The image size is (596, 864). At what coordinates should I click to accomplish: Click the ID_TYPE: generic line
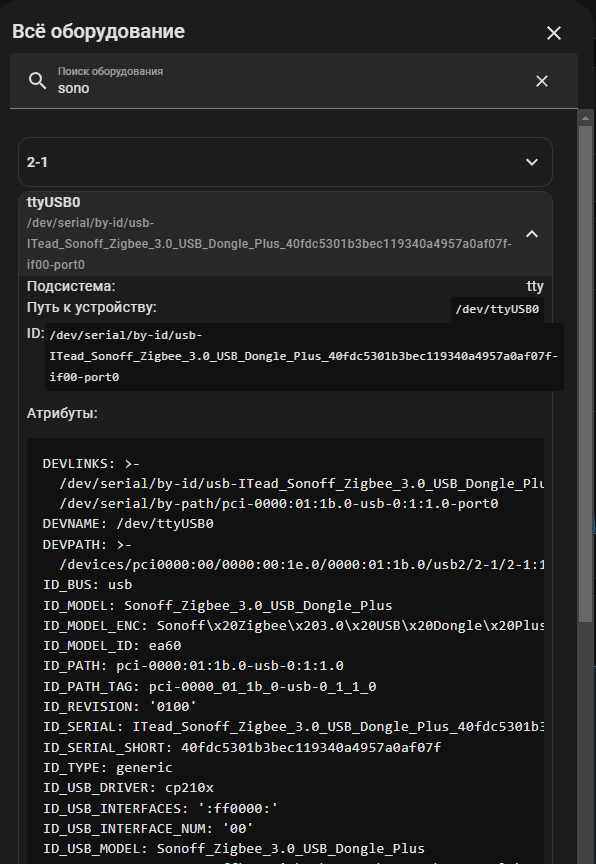108,768
